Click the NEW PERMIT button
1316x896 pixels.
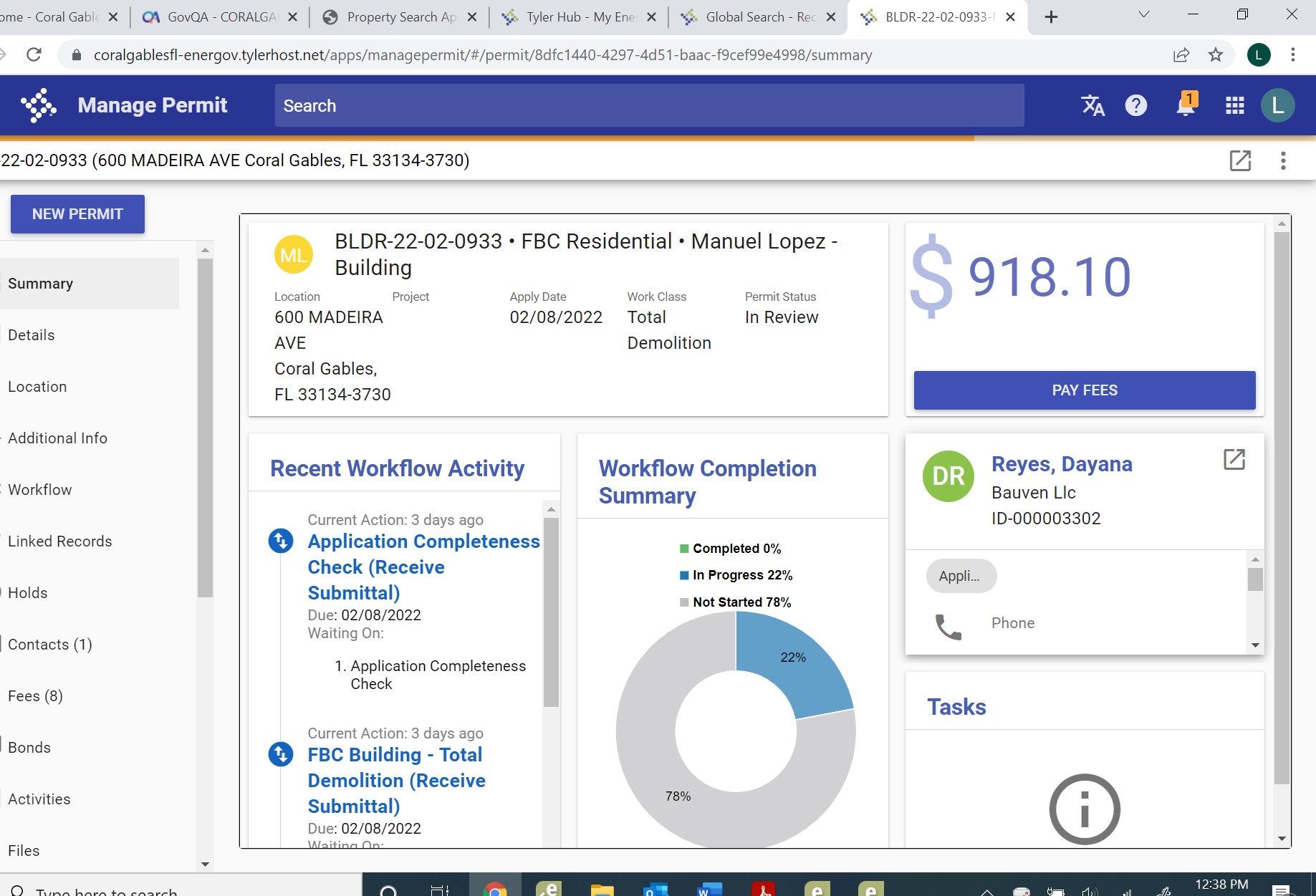(x=77, y=214)
